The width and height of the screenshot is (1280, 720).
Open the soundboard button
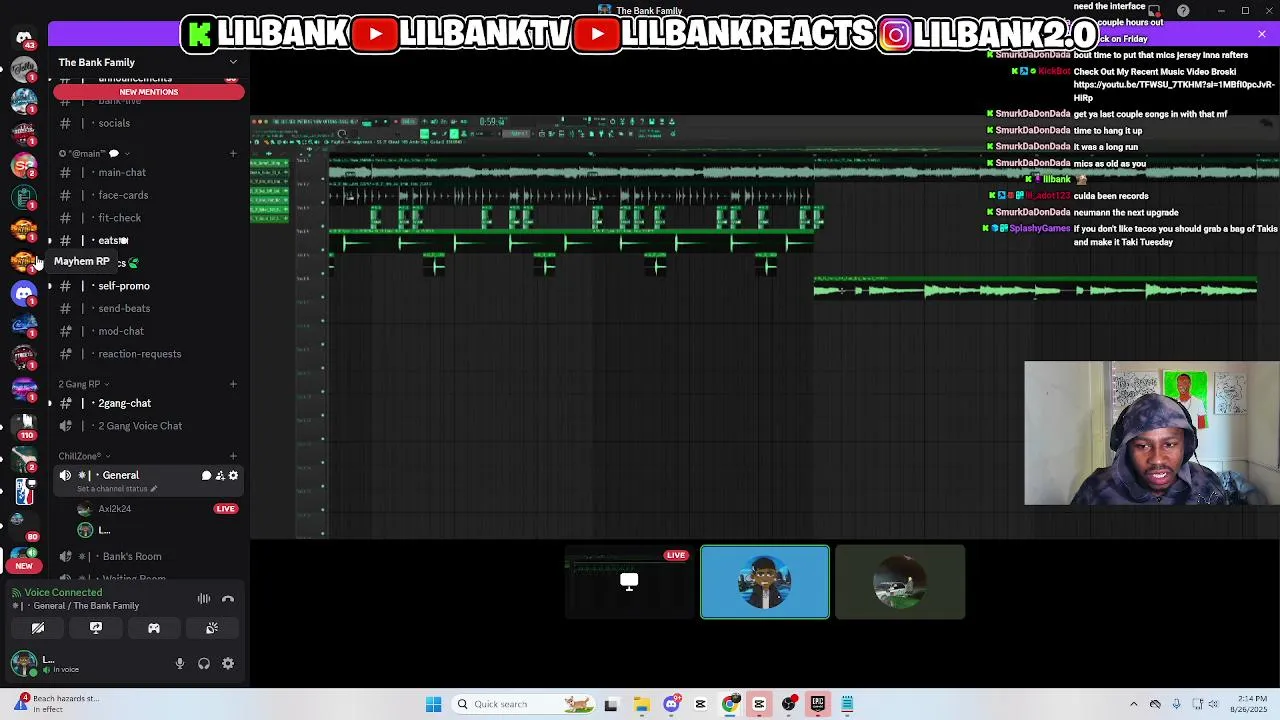click(212, 628)
